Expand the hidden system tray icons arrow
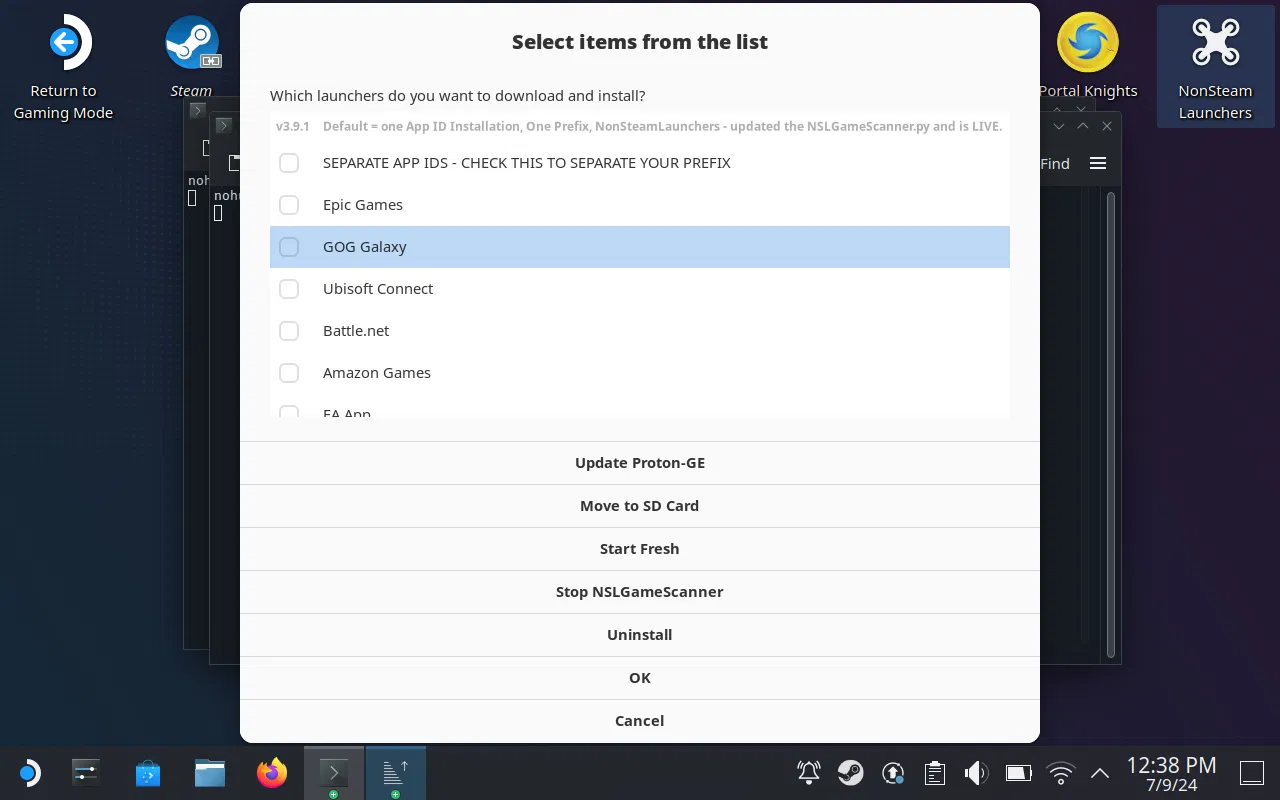The height and width of the screenshot is (800, 1280). (1099, 772)
